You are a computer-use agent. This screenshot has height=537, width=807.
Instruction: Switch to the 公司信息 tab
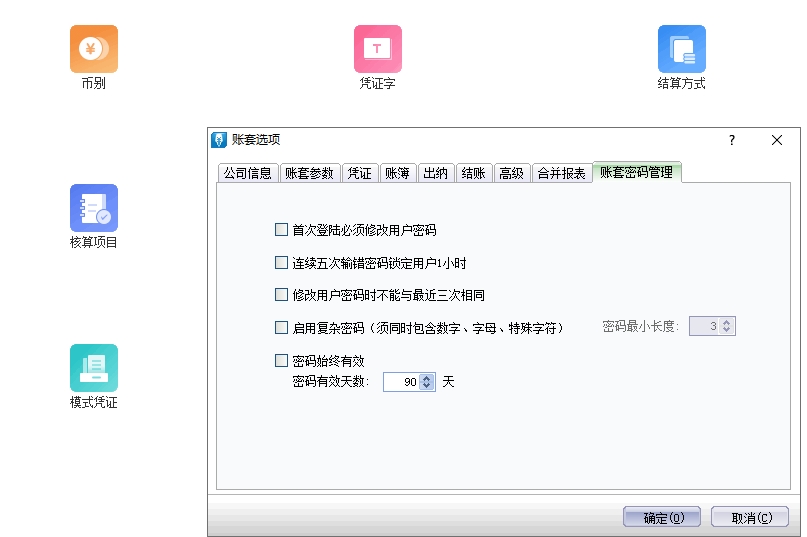[x=248, y=173]
